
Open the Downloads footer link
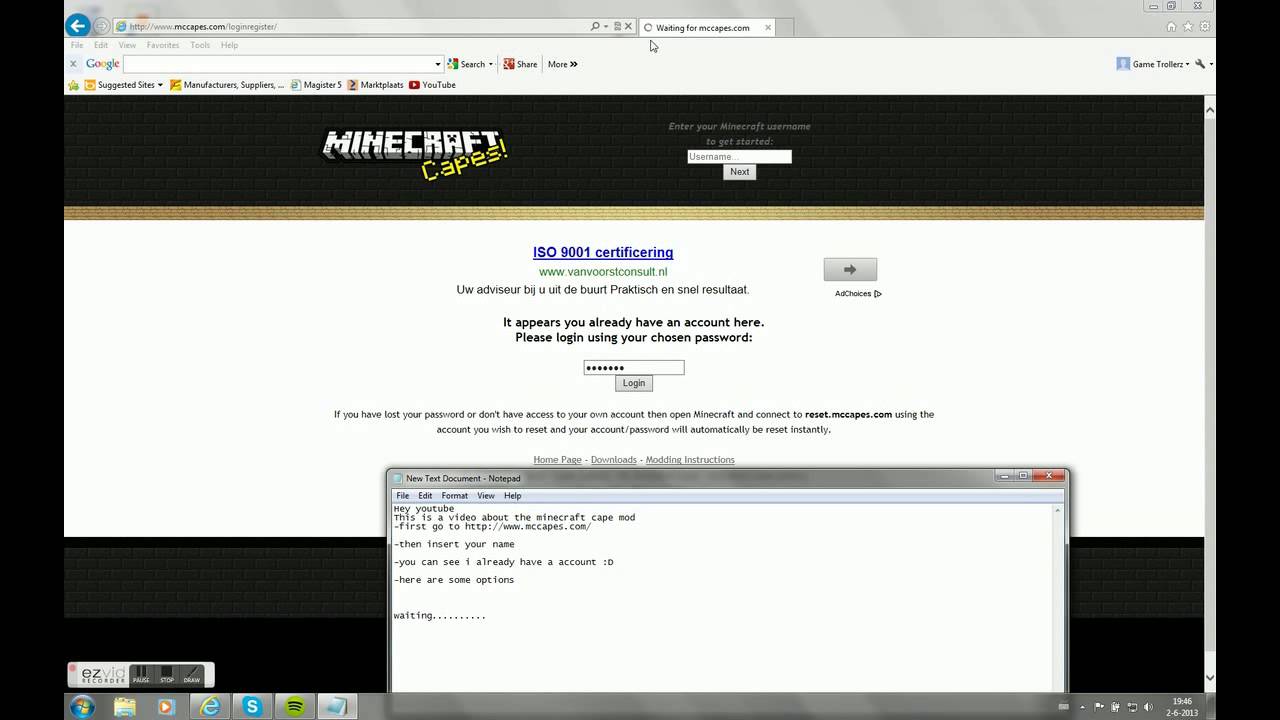pos(613,460)
